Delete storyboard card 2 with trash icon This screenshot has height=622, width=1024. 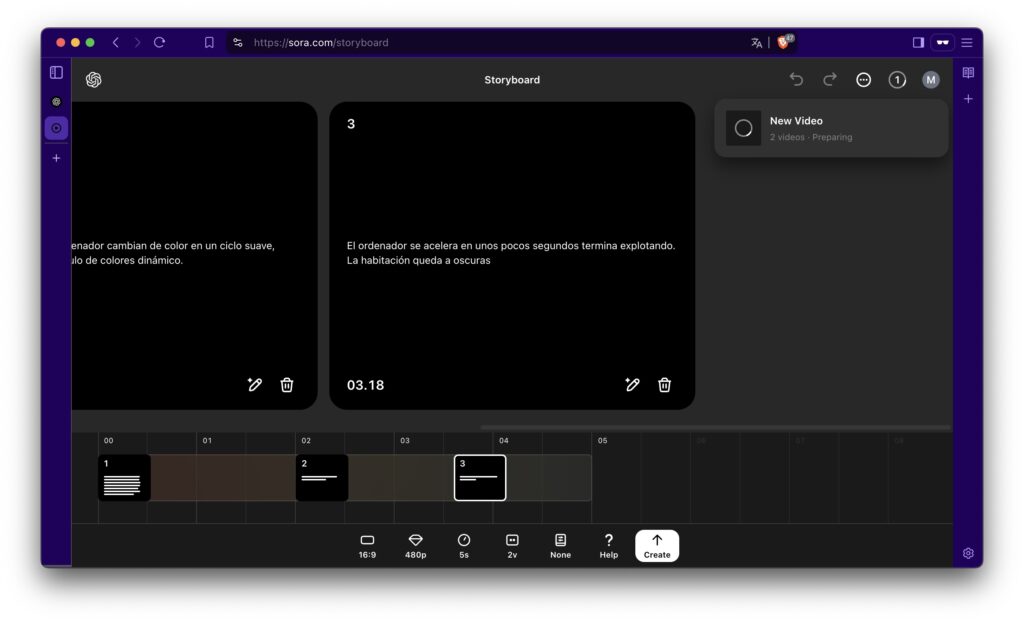(287, 385)
